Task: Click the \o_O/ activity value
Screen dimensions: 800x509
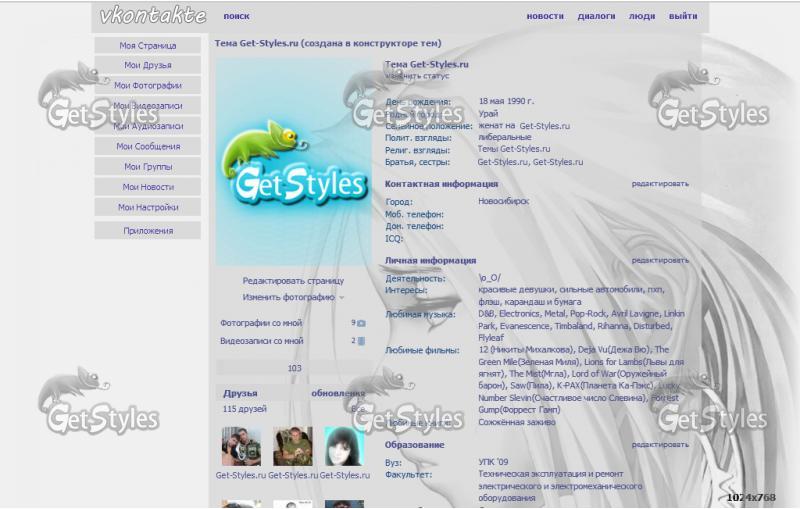Action: point(489,278)
